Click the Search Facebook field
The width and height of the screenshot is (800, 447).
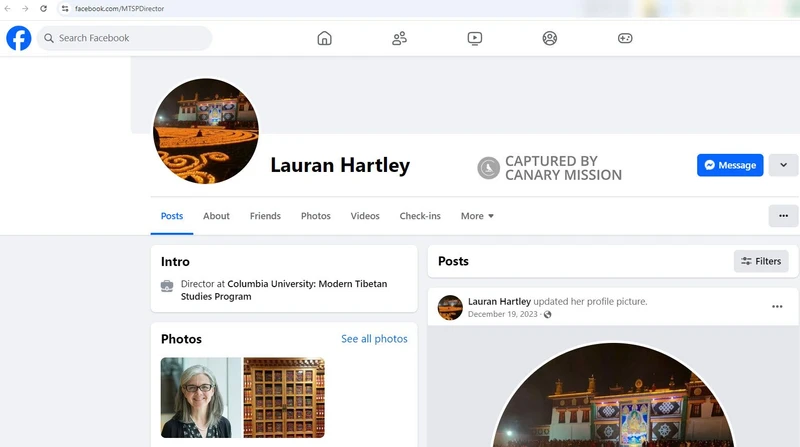(x=124, y=38)
